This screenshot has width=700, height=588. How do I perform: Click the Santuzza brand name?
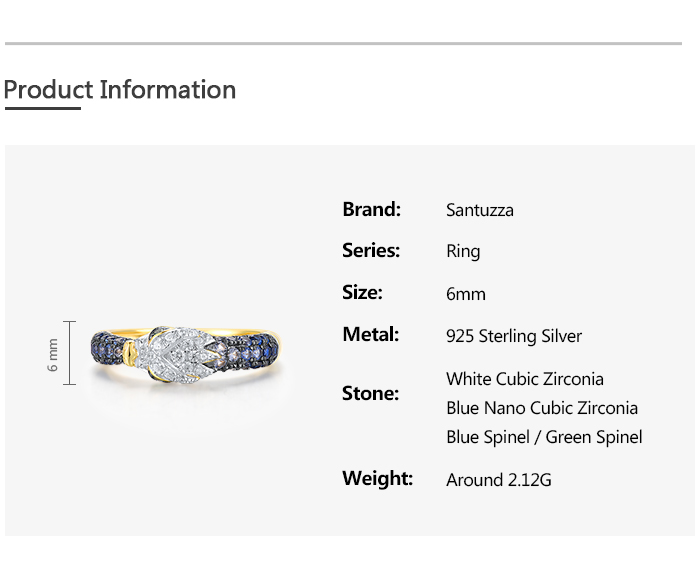coord(480,210)
